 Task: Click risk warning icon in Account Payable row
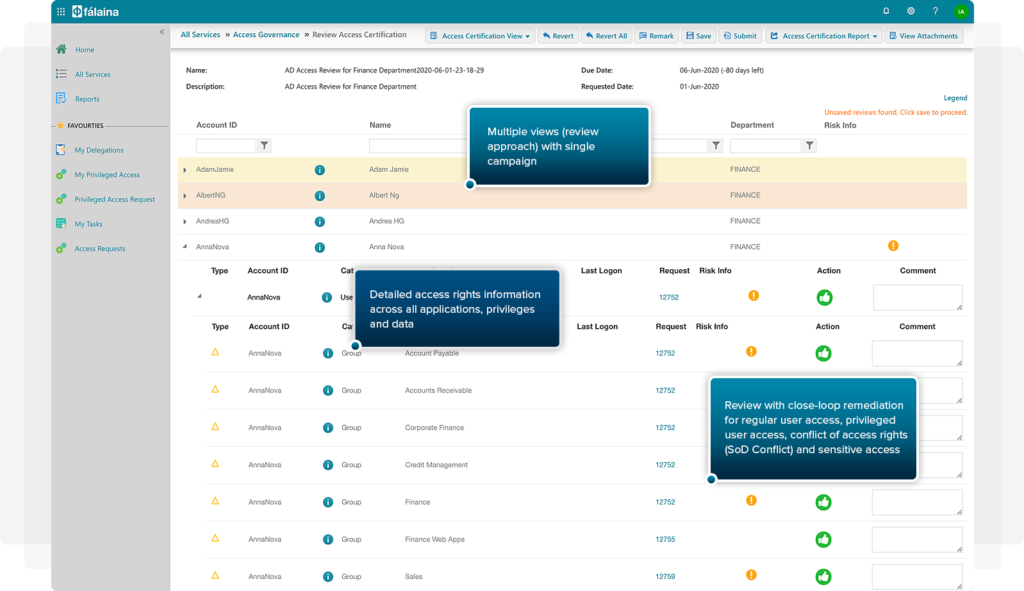click(x=751, y=351)
